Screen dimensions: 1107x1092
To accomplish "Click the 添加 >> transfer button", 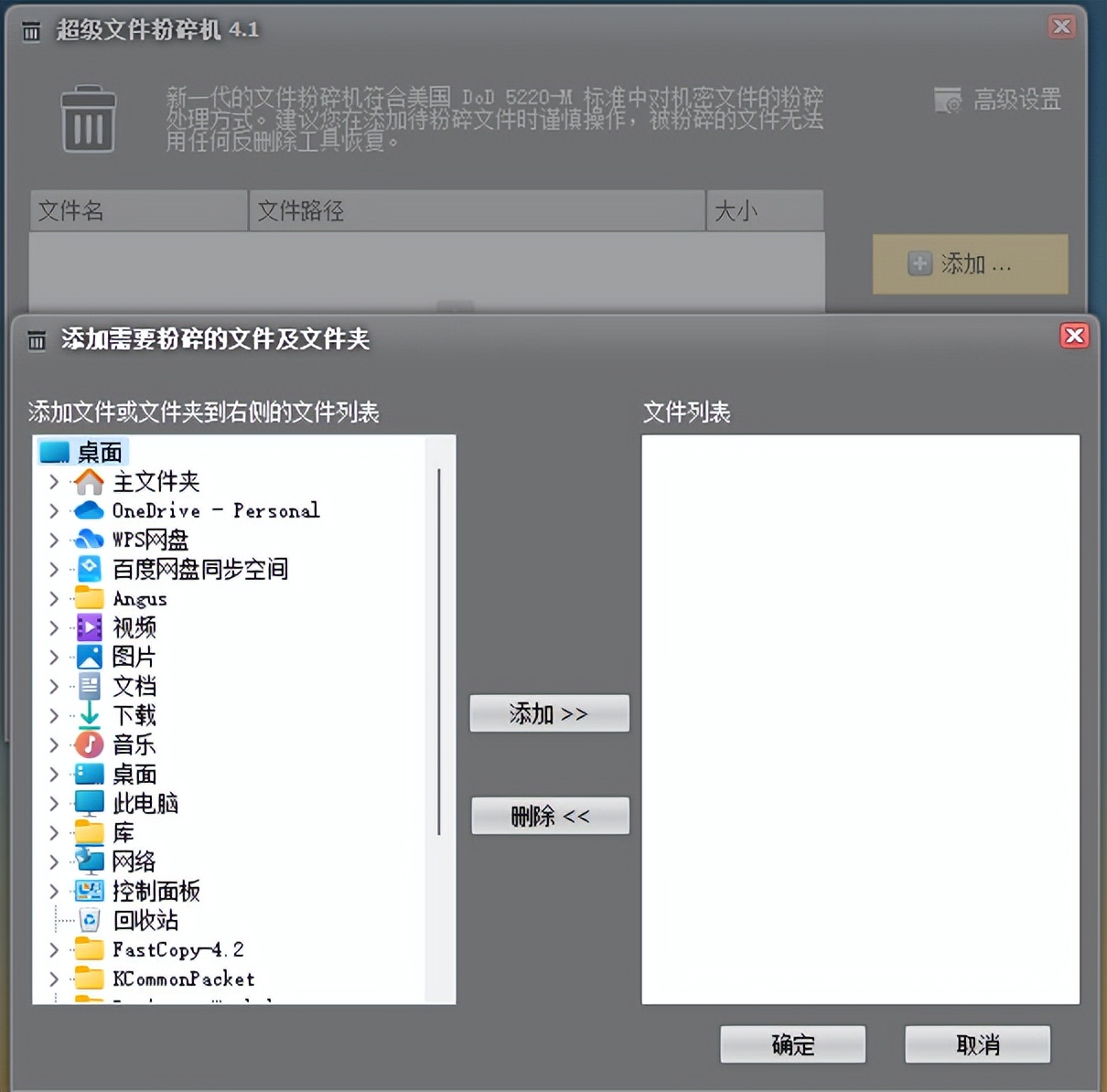I will click(x=549, y=713).
